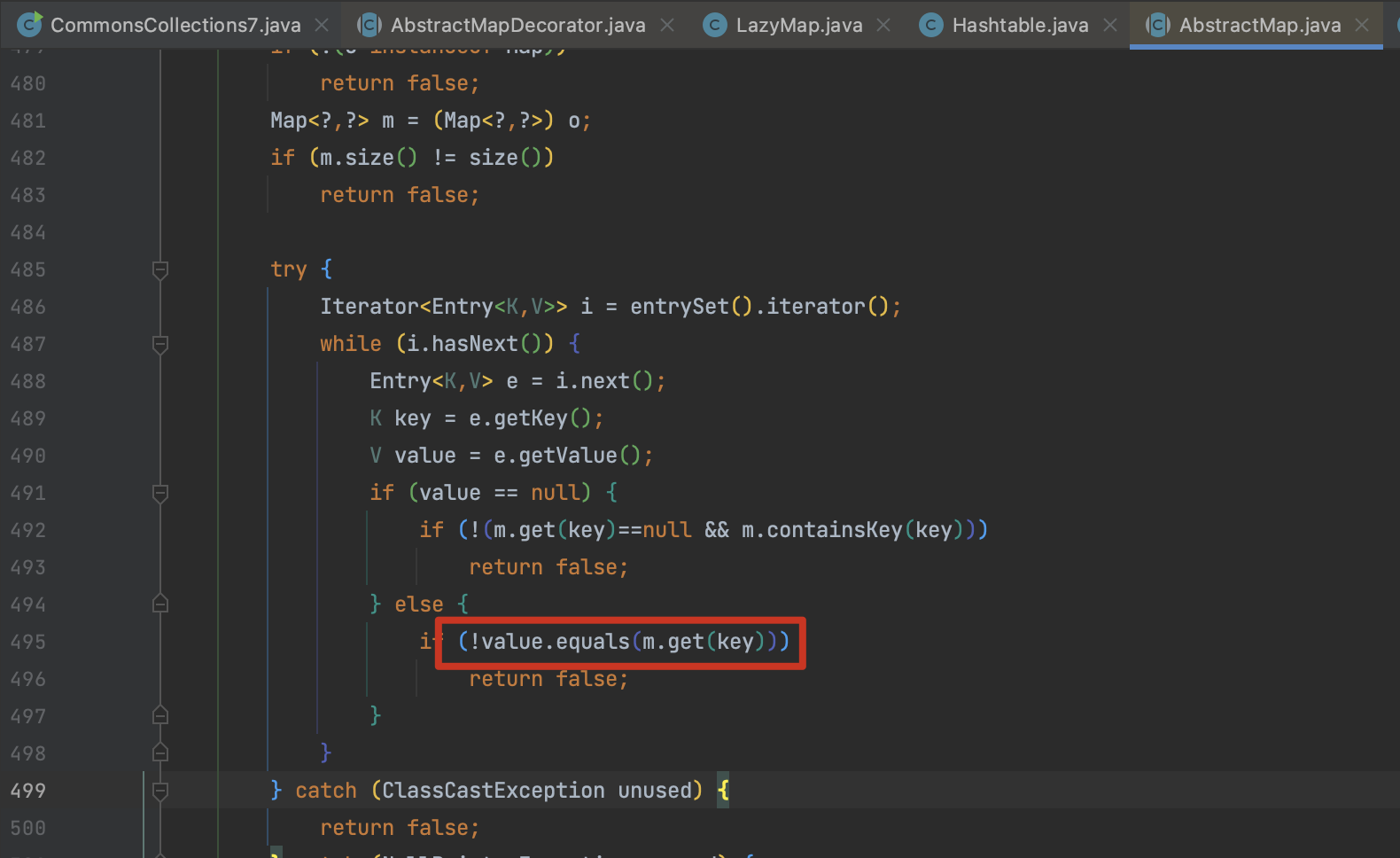Collapse the catch block at line 499
This screenshot has width=1400, height=858.
point(160,791)
